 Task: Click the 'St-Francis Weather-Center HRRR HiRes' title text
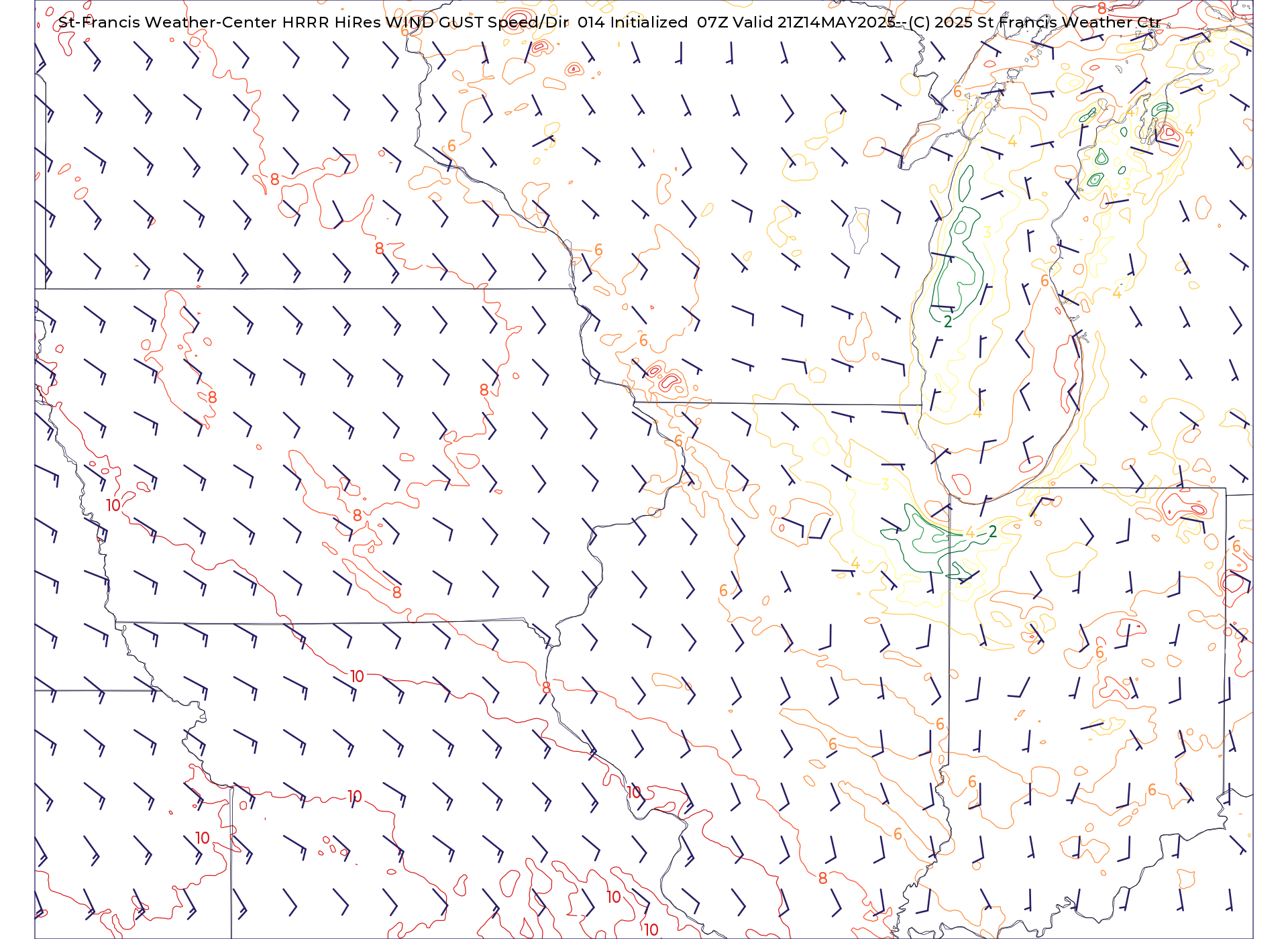(219, 22)
